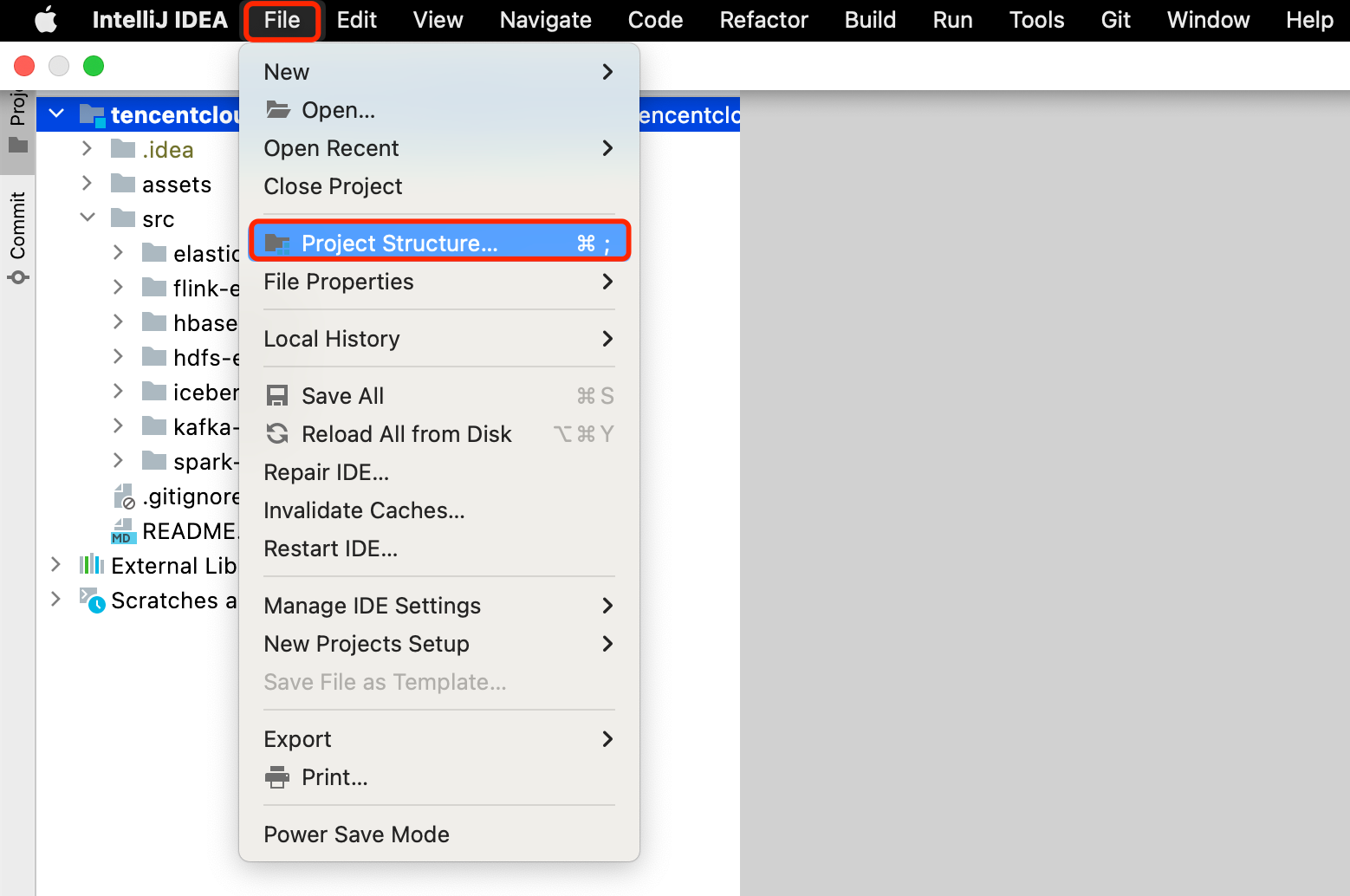
Task: Collapse the src folder
Action: click(88, 218)
